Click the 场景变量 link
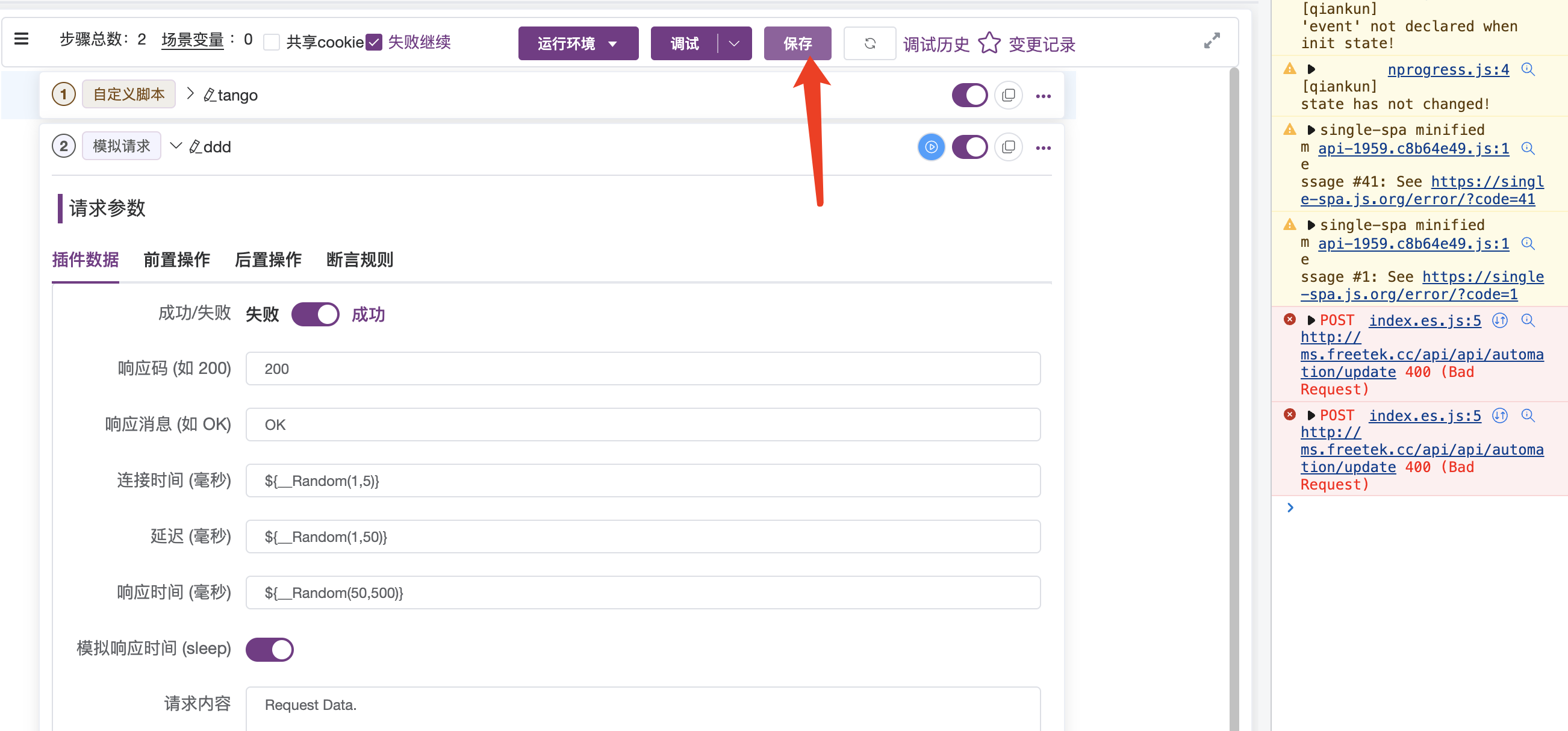Image resolution: width=1568 pixels, height=731 pixels. click(192, 40)
